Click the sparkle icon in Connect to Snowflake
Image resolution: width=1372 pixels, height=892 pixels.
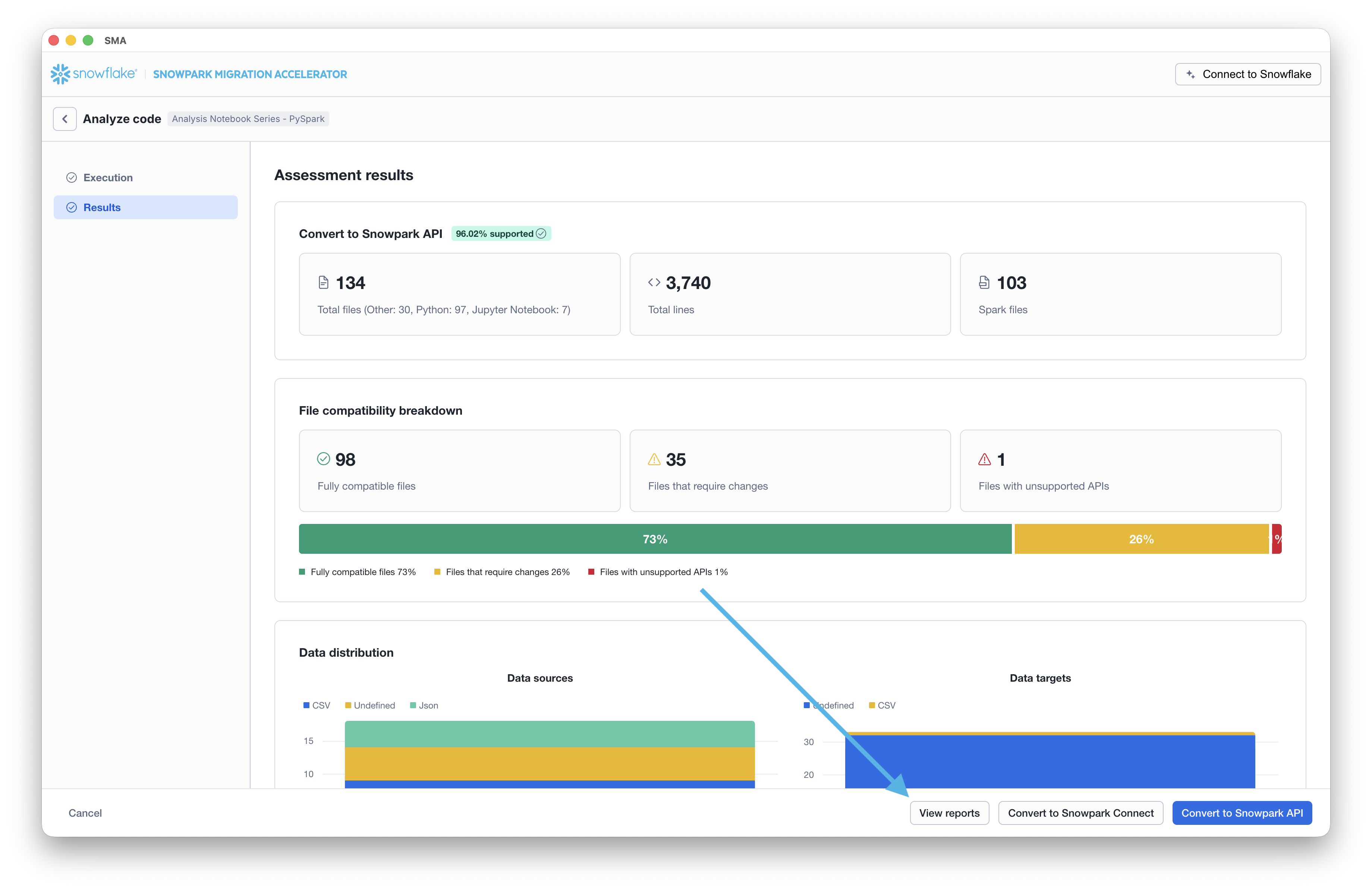pos(1190,74)
